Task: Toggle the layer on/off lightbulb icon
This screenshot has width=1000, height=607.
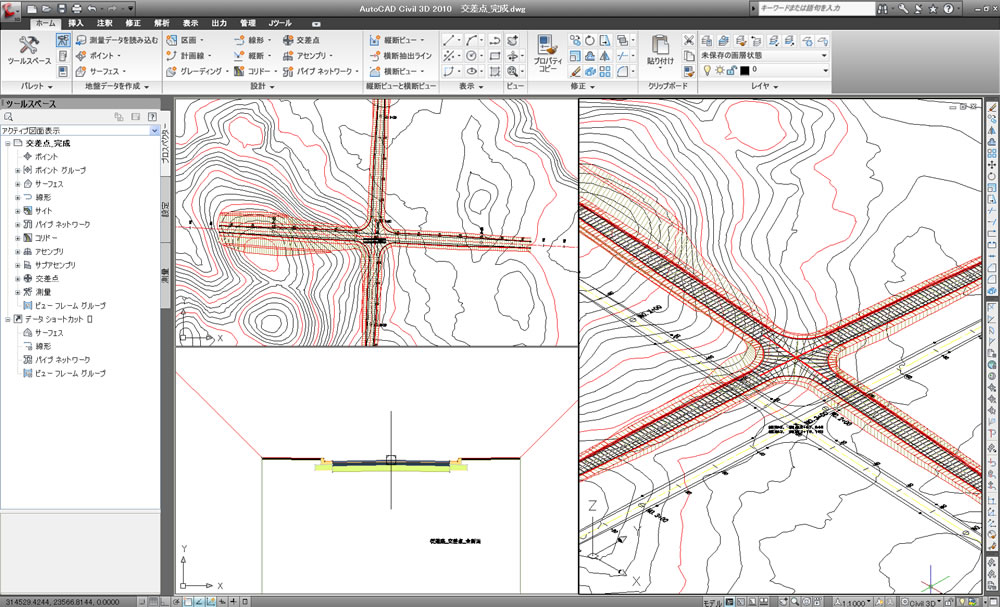Action: pos(707,70)
